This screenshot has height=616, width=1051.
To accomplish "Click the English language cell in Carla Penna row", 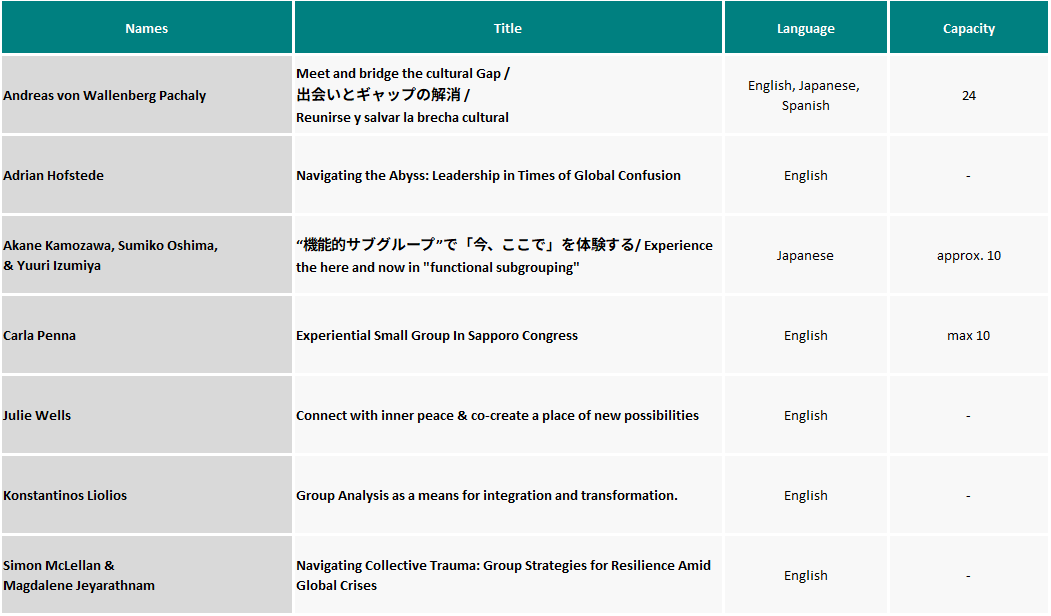I will [x=806, y=334].
